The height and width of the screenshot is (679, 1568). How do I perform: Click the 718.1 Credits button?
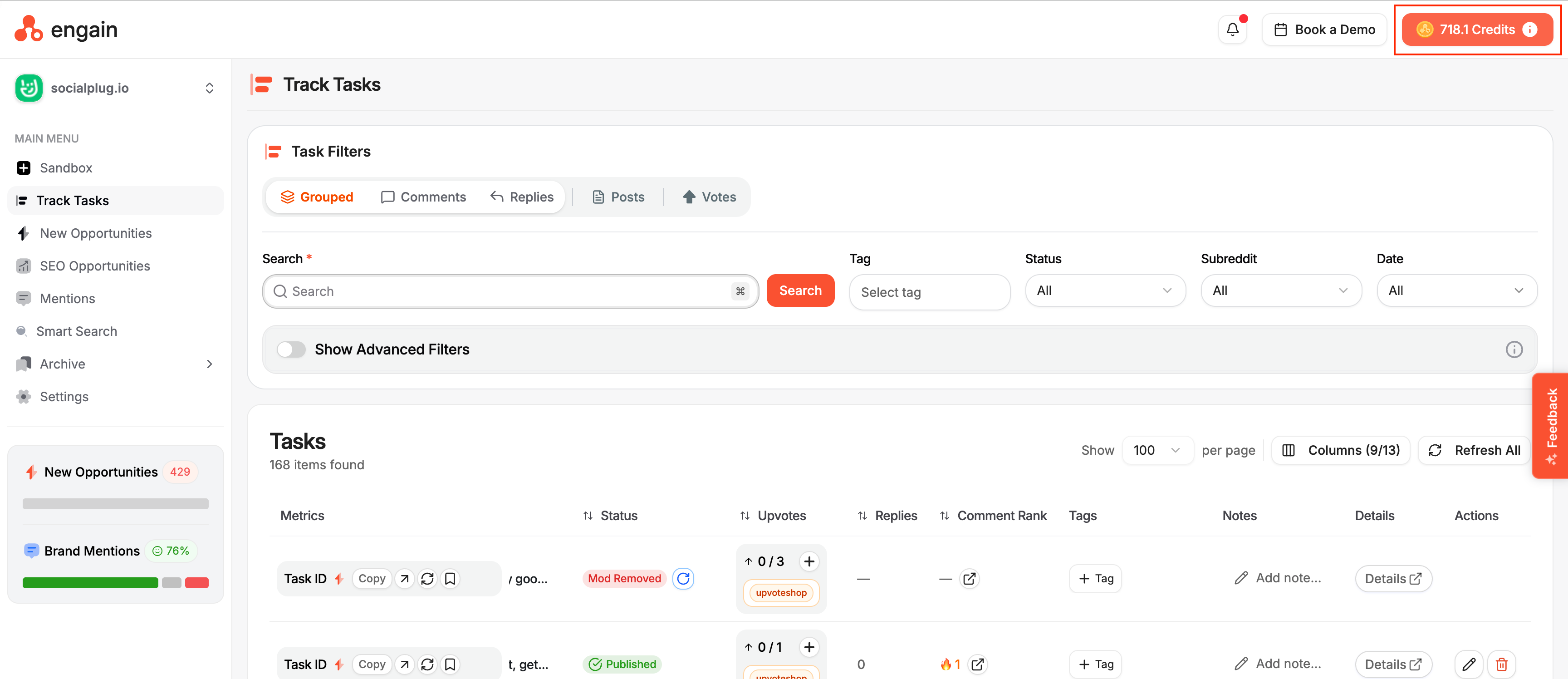click(x=1477, y=29)
